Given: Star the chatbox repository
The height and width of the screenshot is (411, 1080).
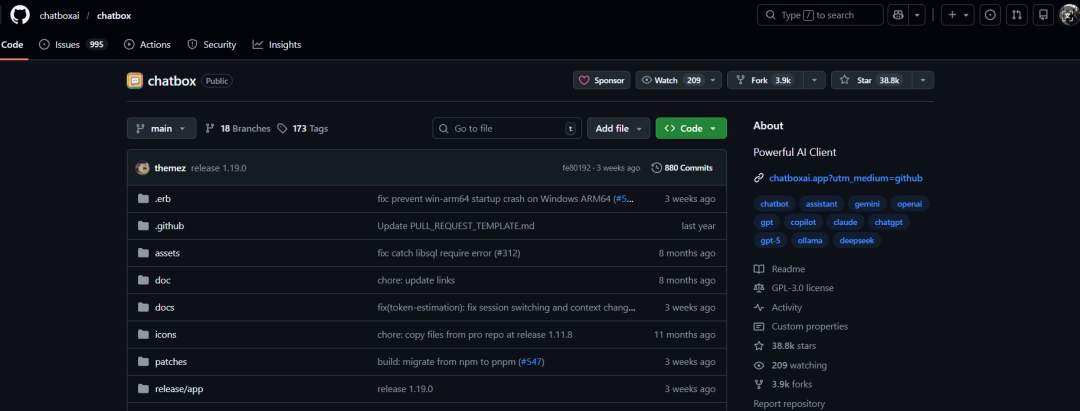Looking at the screenshot, I should click(x=868, y=80).
